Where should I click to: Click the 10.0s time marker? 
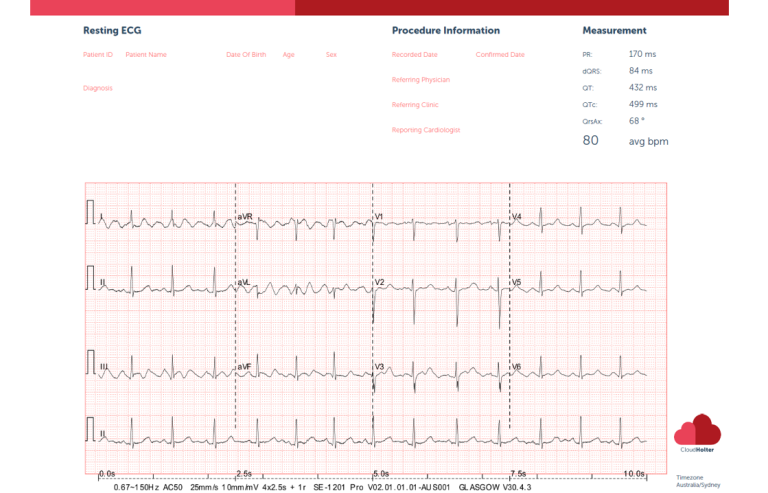635,472
